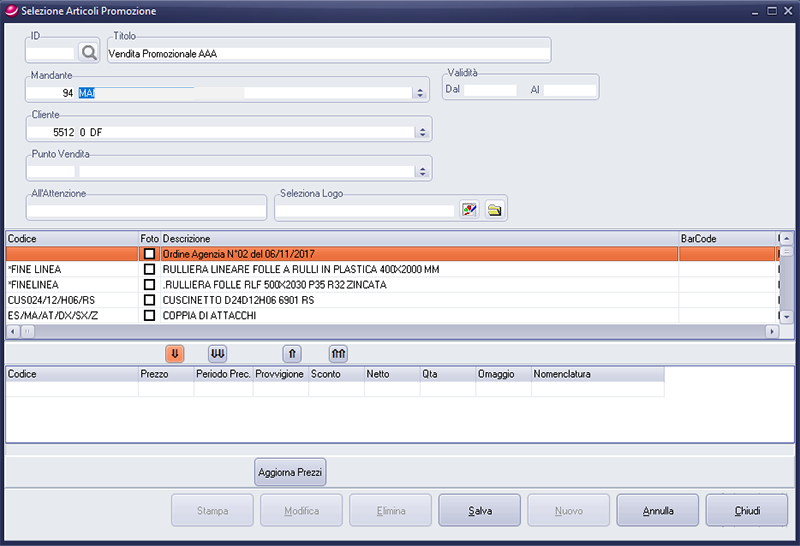The height and width of the screenshot is (546, 800).
Task: Open the Mandante dropdown spinner
Action: [x=423, y=93]
